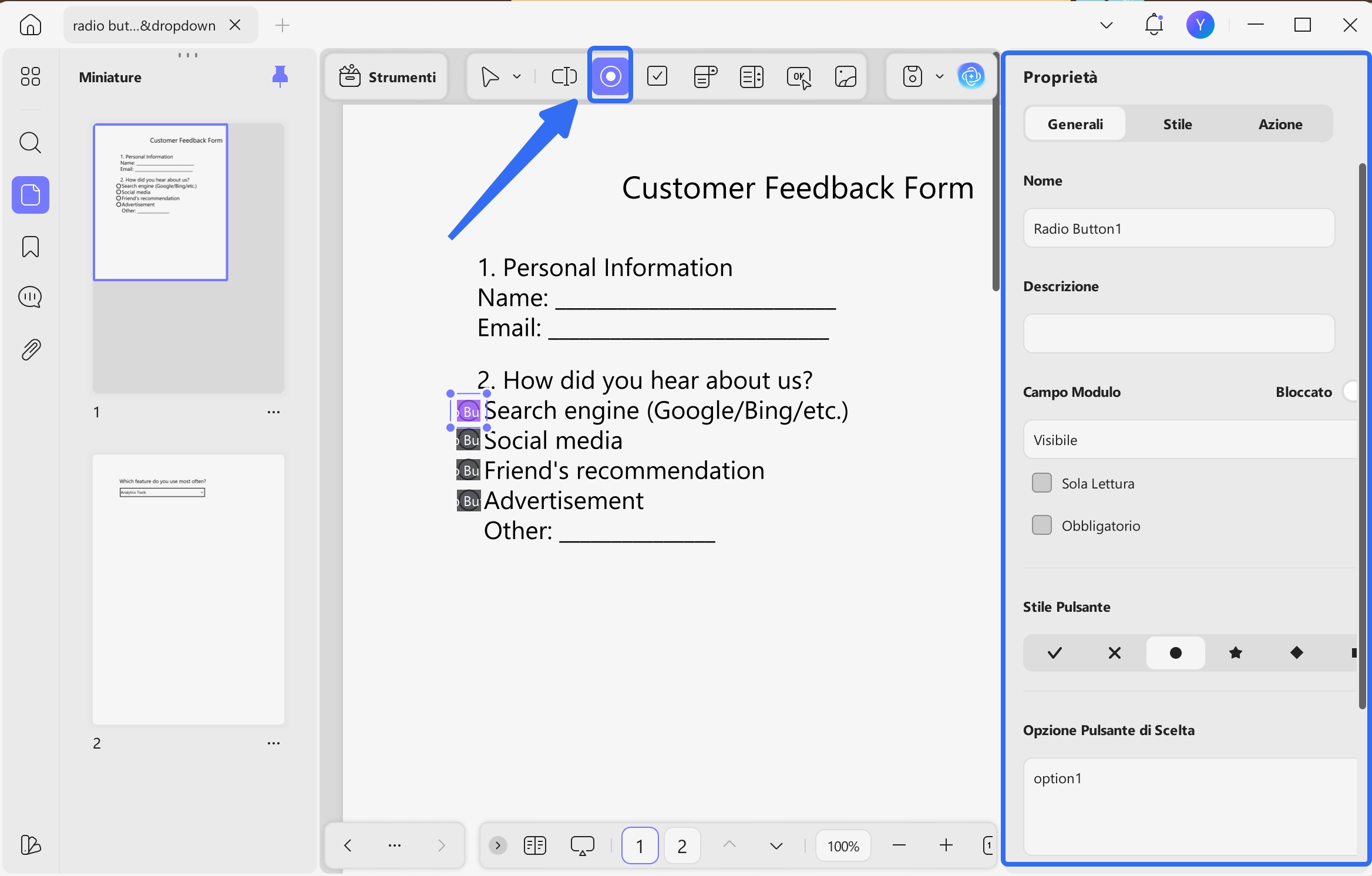
Task: Zoom out with the minus icon
Action: coord(899,845)
